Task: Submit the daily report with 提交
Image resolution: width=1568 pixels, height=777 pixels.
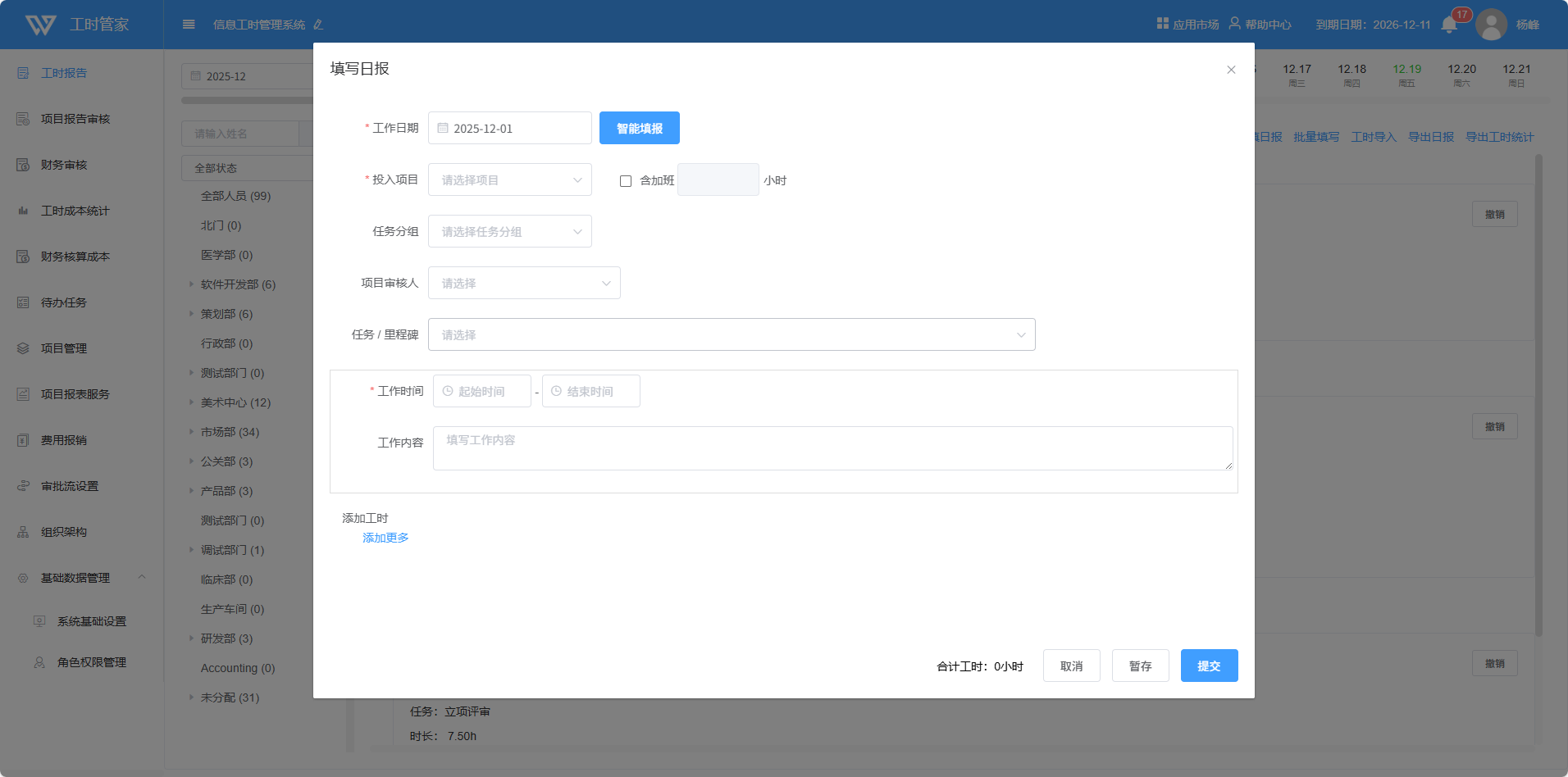Action: coord(1208,666)
